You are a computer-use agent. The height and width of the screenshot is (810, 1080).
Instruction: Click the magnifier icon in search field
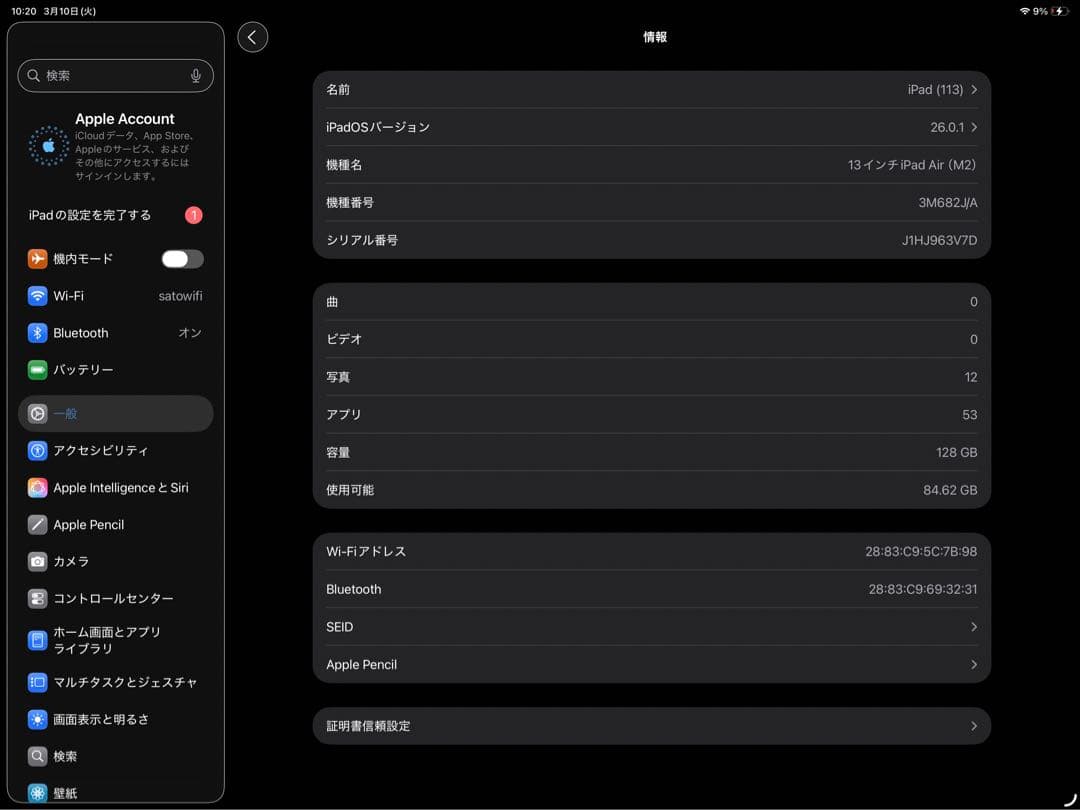tap(33, 76)
